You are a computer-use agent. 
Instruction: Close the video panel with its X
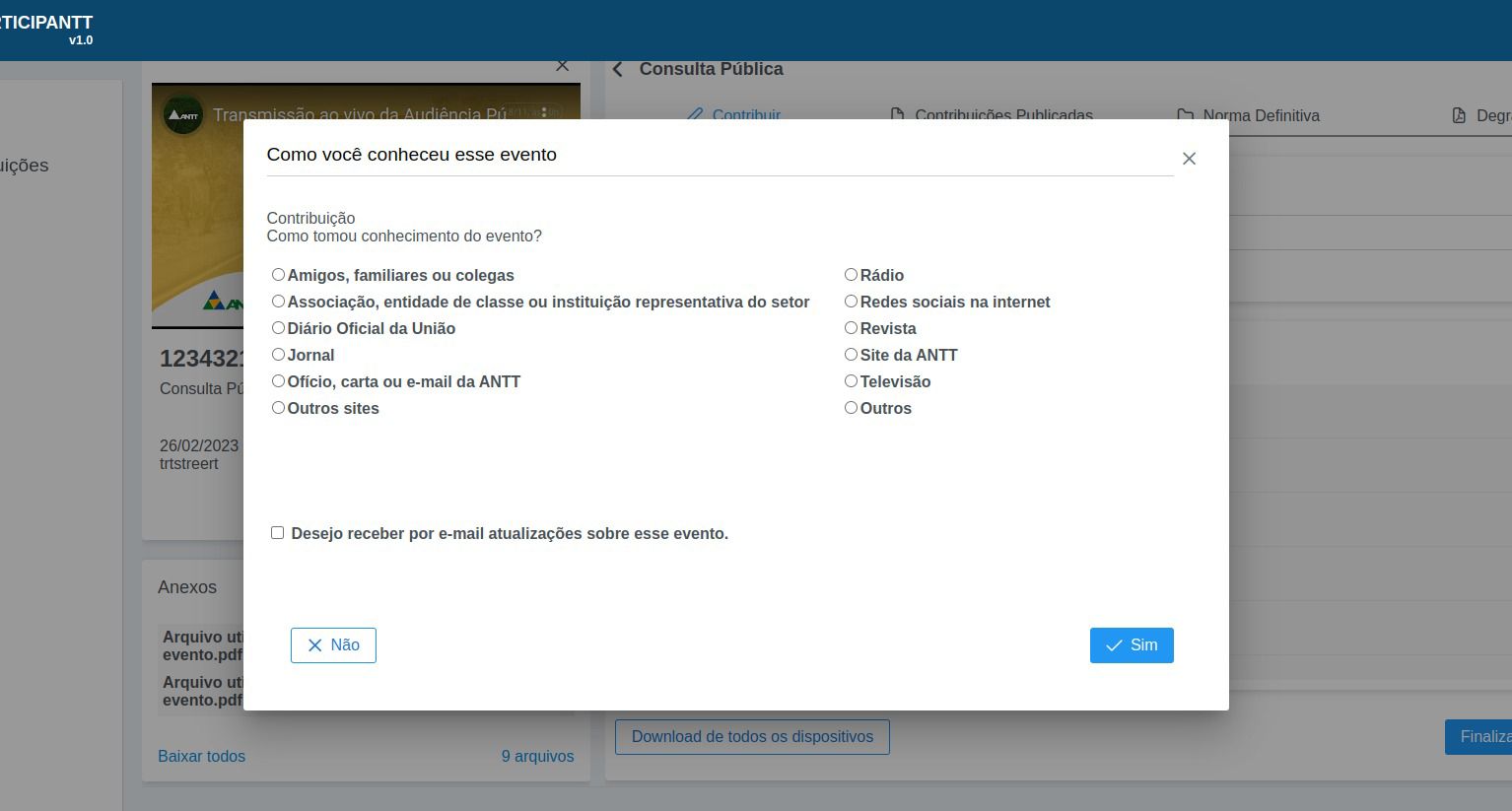[x=562, y=66]
